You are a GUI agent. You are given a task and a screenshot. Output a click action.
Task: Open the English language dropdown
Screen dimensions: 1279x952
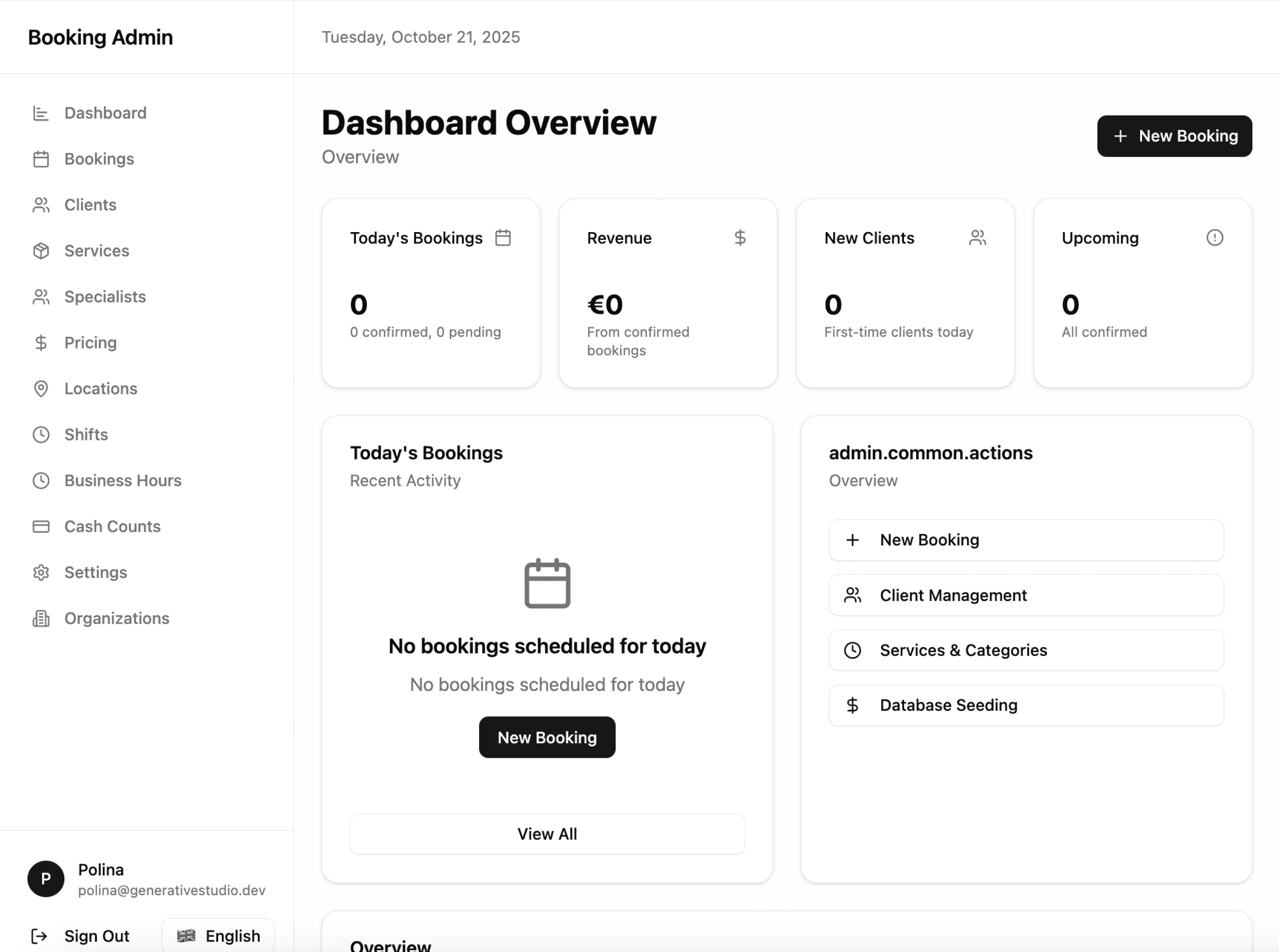pos(219,936)
